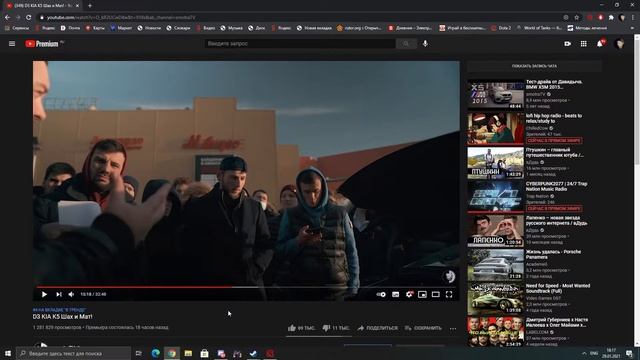The image size is (640, 360).
Task: Open the BMW X5M 2015 test drive thumbnail
Action: (x=496, y=95)
